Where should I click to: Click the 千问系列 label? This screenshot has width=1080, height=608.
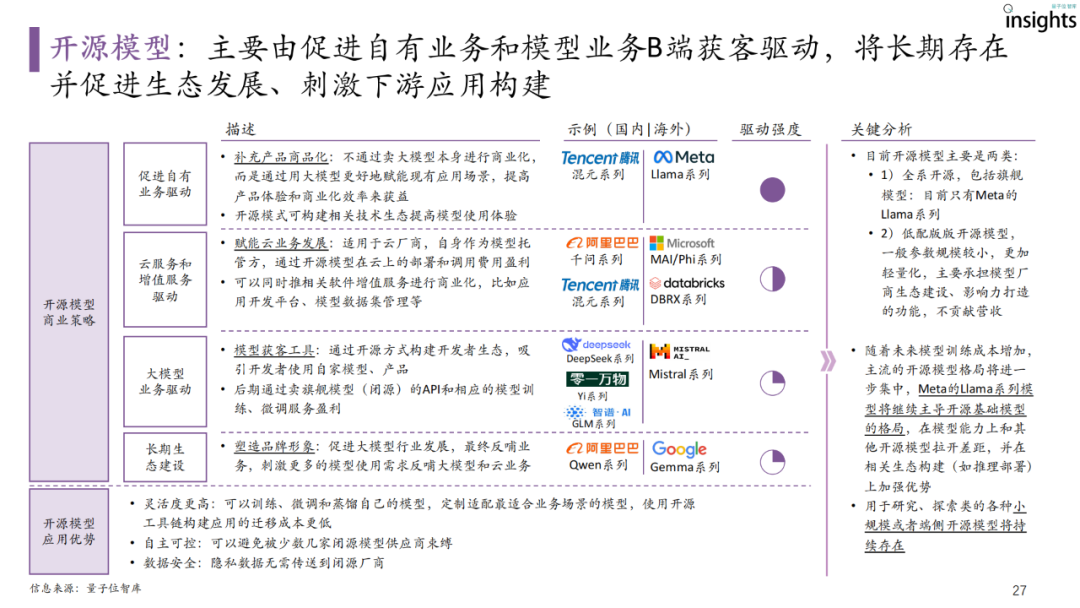coord(596,260)
